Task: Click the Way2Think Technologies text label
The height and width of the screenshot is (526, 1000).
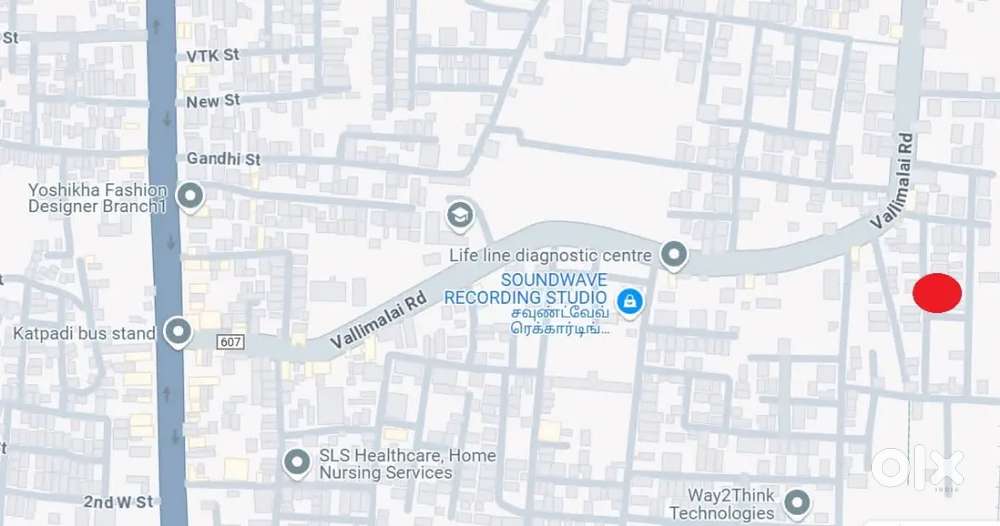Action: click(x=722, y=504)
